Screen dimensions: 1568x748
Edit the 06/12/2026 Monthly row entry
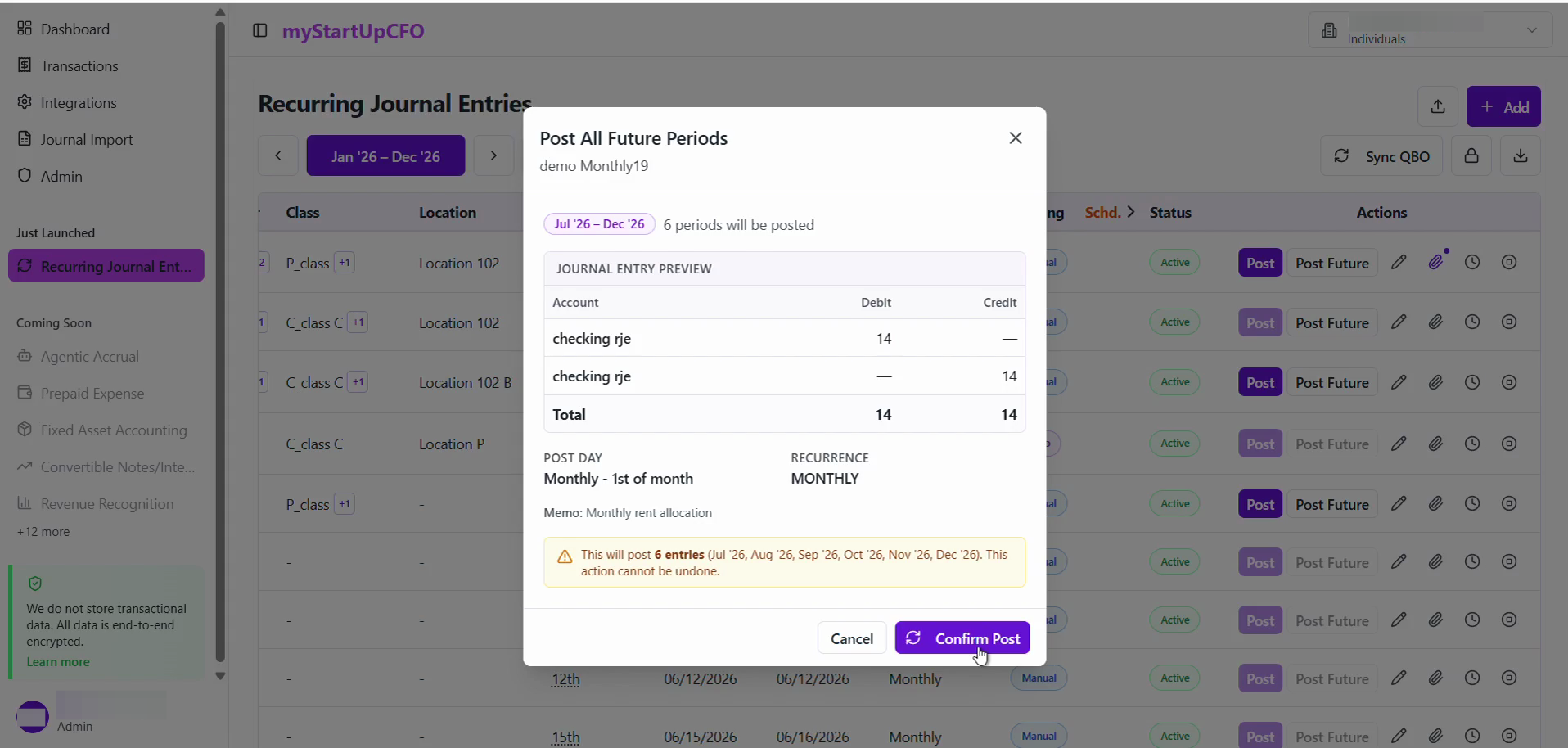click(1399, 678)
